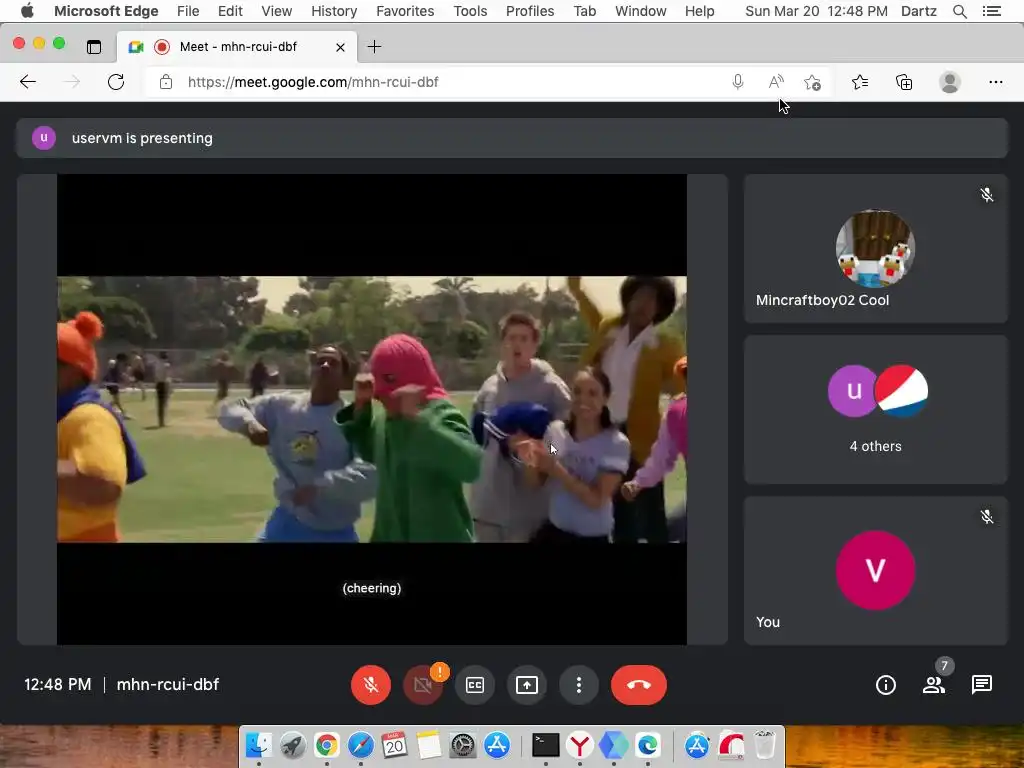Open the Help menu
The width and height of the screenshot is (1024, 768).
pos(699,11)
